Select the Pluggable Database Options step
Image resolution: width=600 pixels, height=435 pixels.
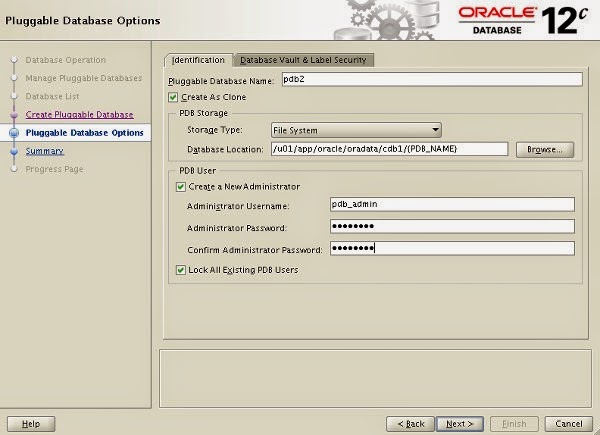point(84,133)
